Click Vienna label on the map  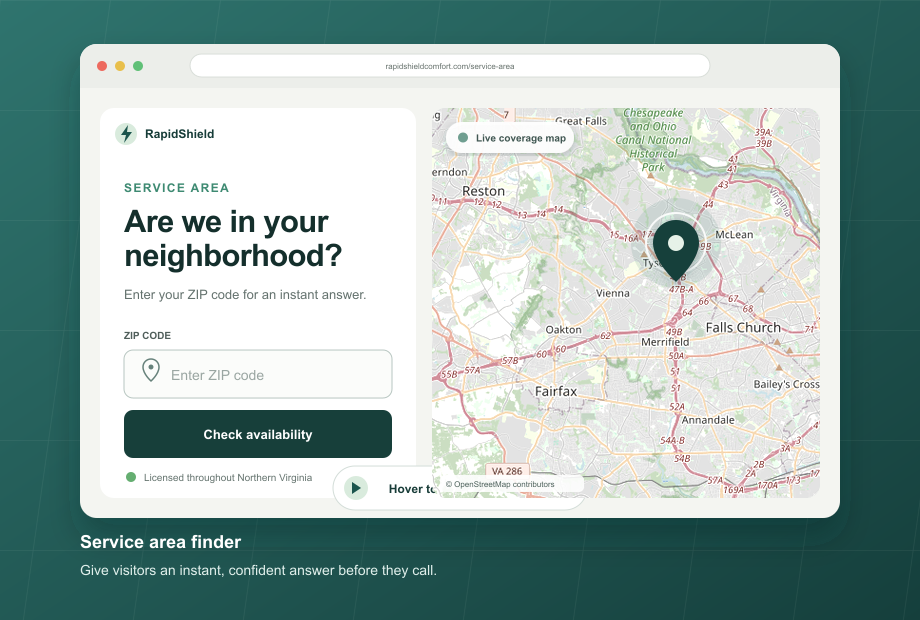click(x=613, y=293)
